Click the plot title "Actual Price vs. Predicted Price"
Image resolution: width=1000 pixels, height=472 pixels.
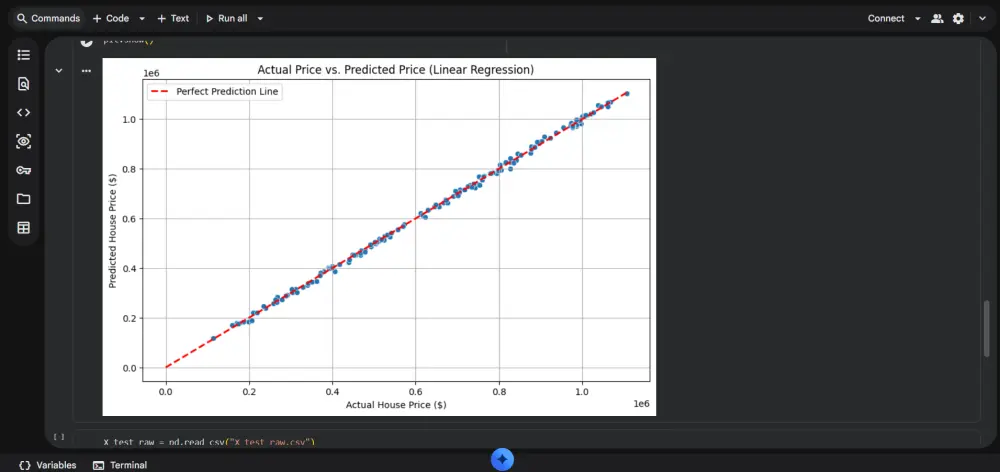click(395, 69)
